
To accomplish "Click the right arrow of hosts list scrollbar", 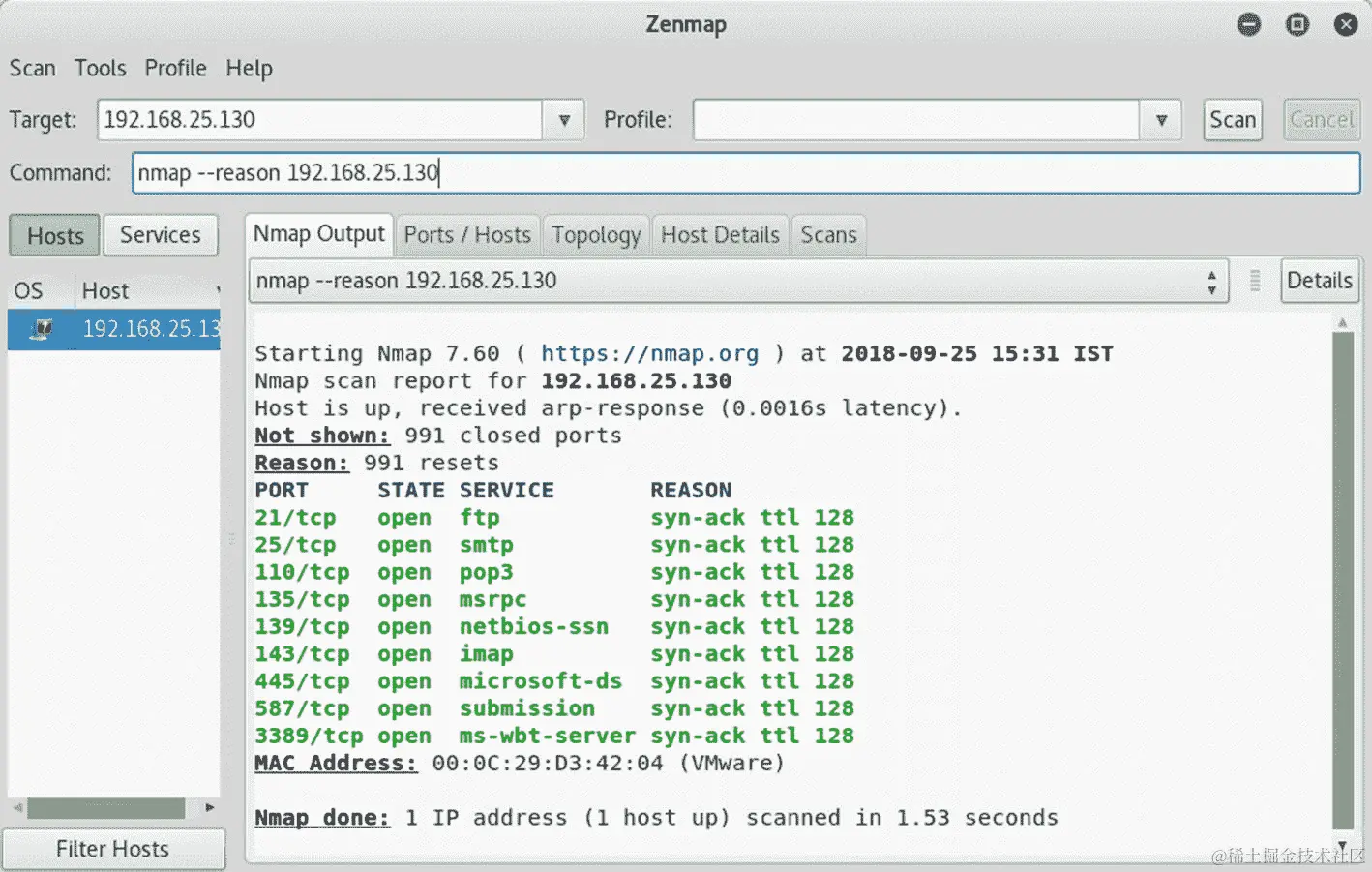I will (210, 808).
